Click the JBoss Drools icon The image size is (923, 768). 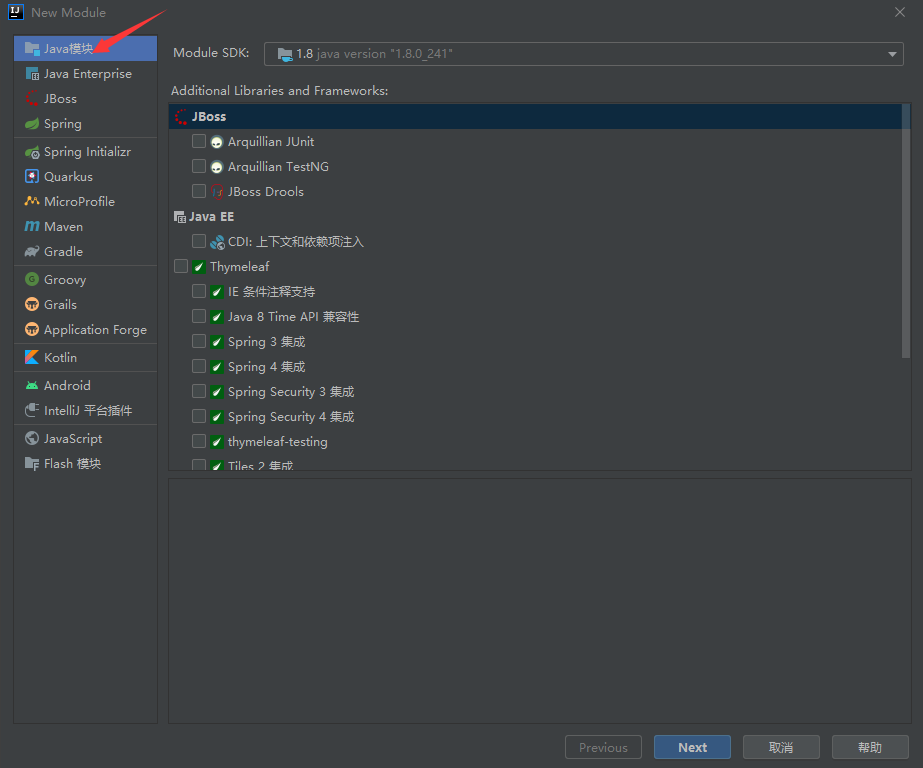tap(217, 192)
